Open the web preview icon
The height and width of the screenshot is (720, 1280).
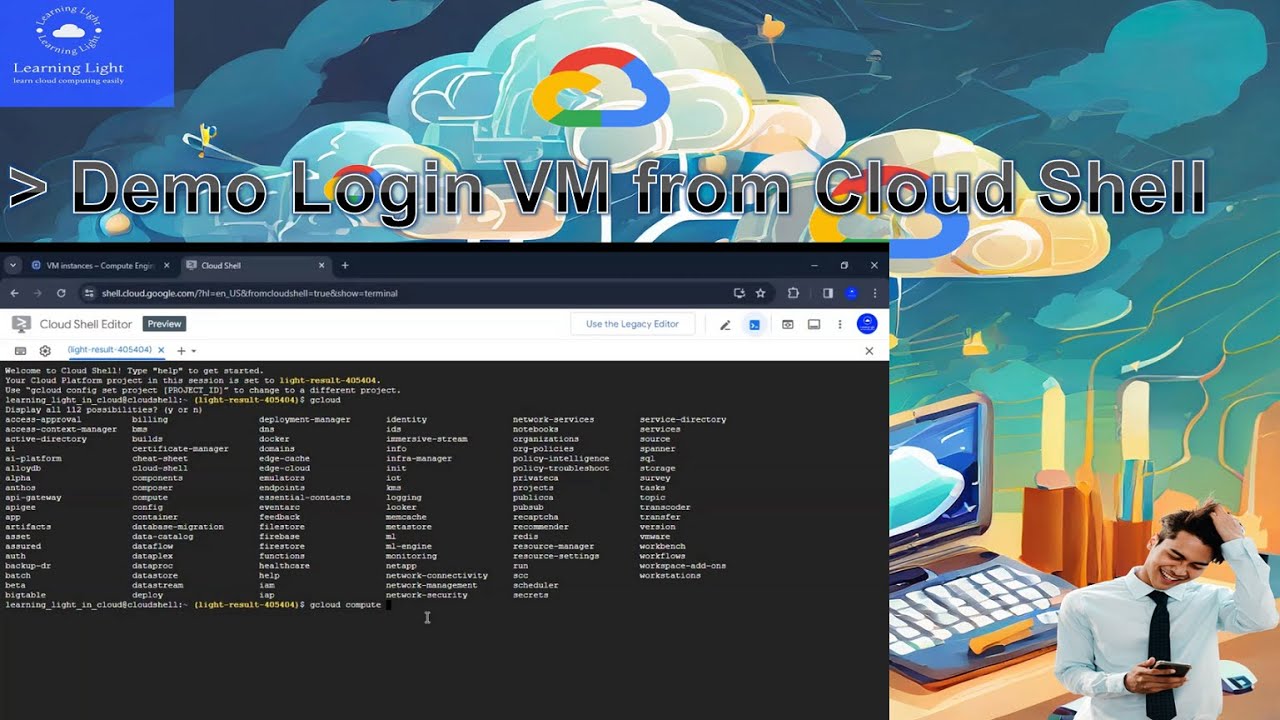788,325
